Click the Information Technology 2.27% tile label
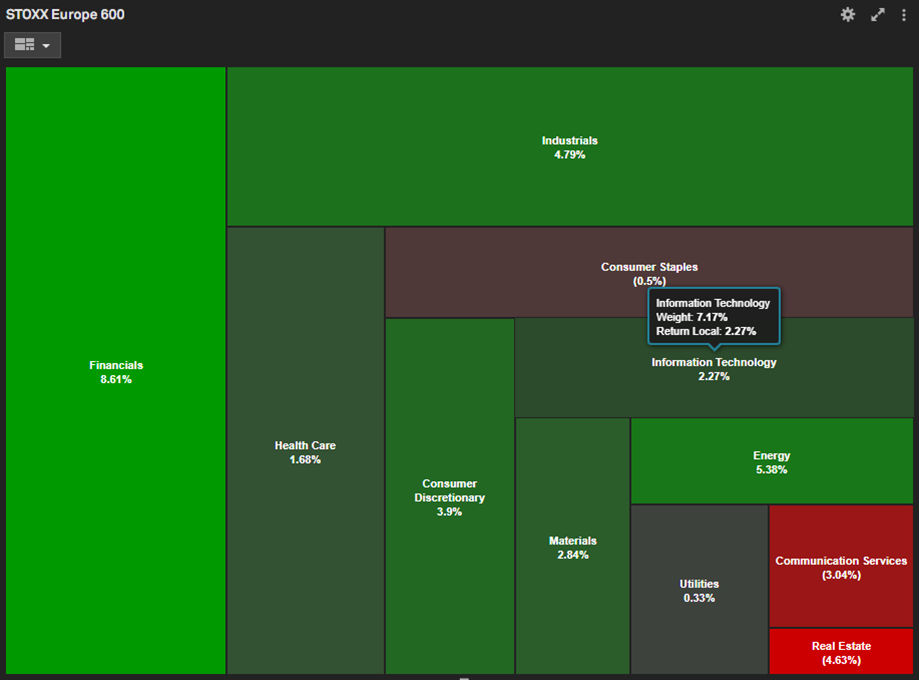Image resolution: width=919 pixels, height=680 pixels. [713, 369]
